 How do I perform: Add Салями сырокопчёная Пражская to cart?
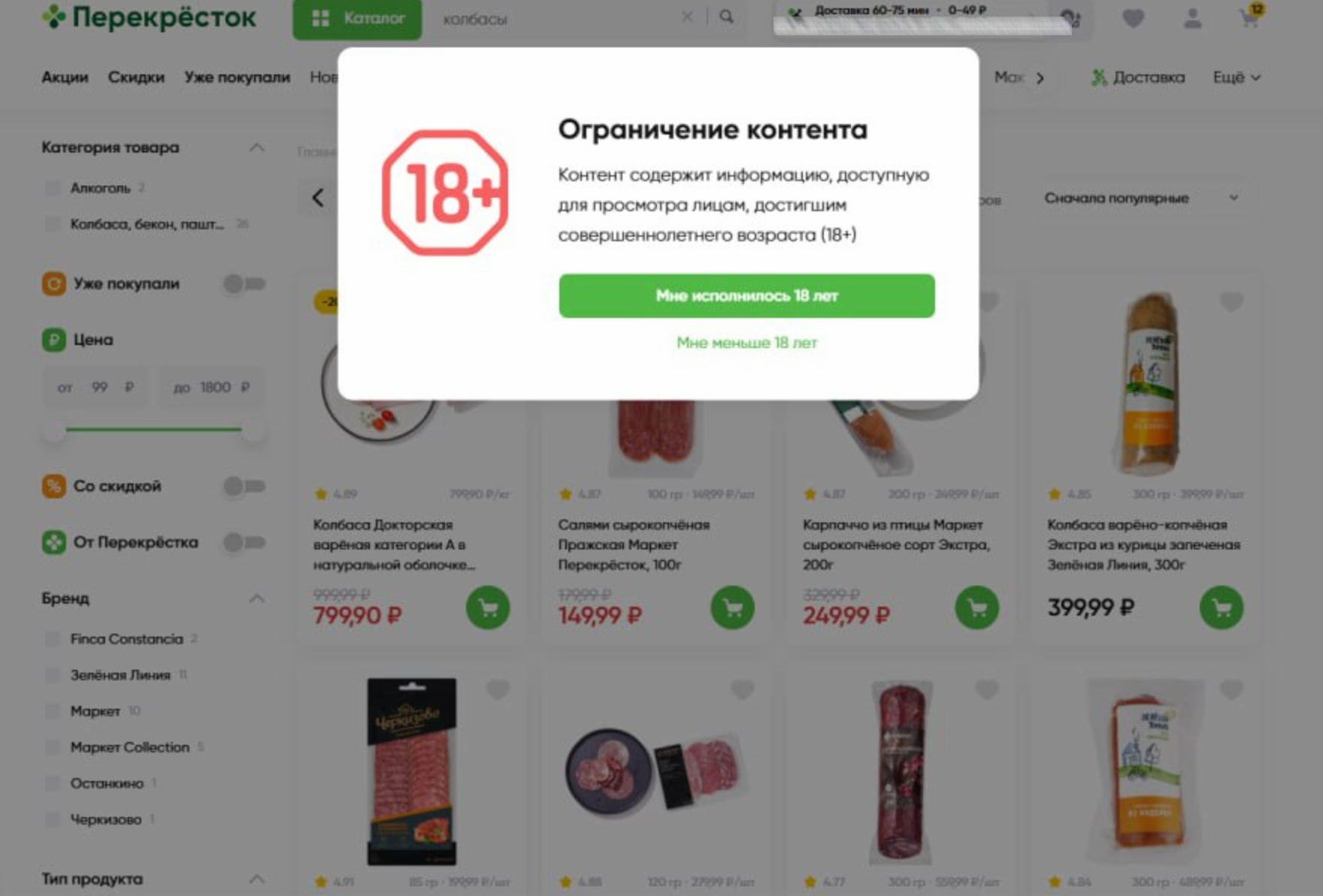[732, 607]
